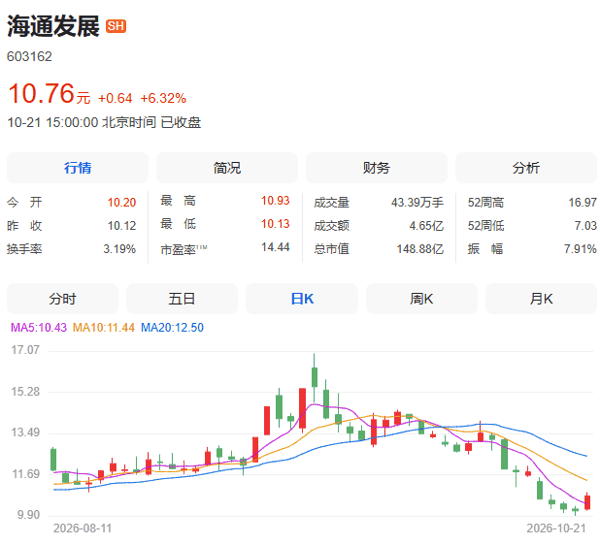Click the highest green candlestick at the peak
The width and height of the screenshot is (600, 544).
[315, 377]
